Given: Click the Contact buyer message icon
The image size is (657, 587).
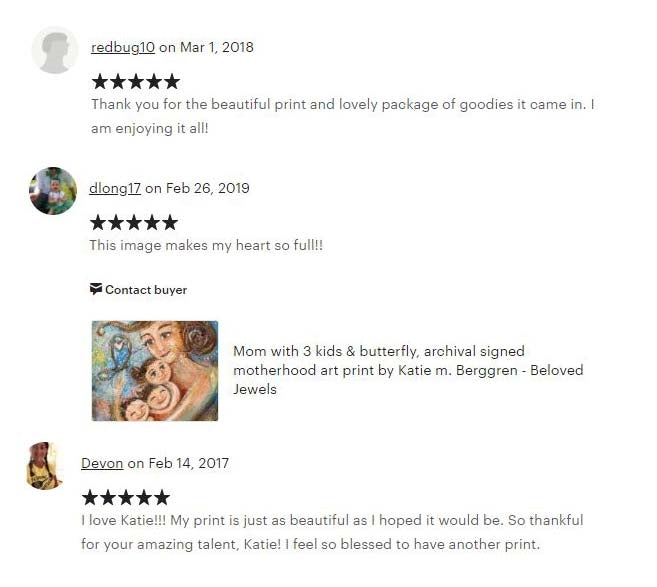Looking at the screenshot, I should pyautogui.click(x=96, y=289).
